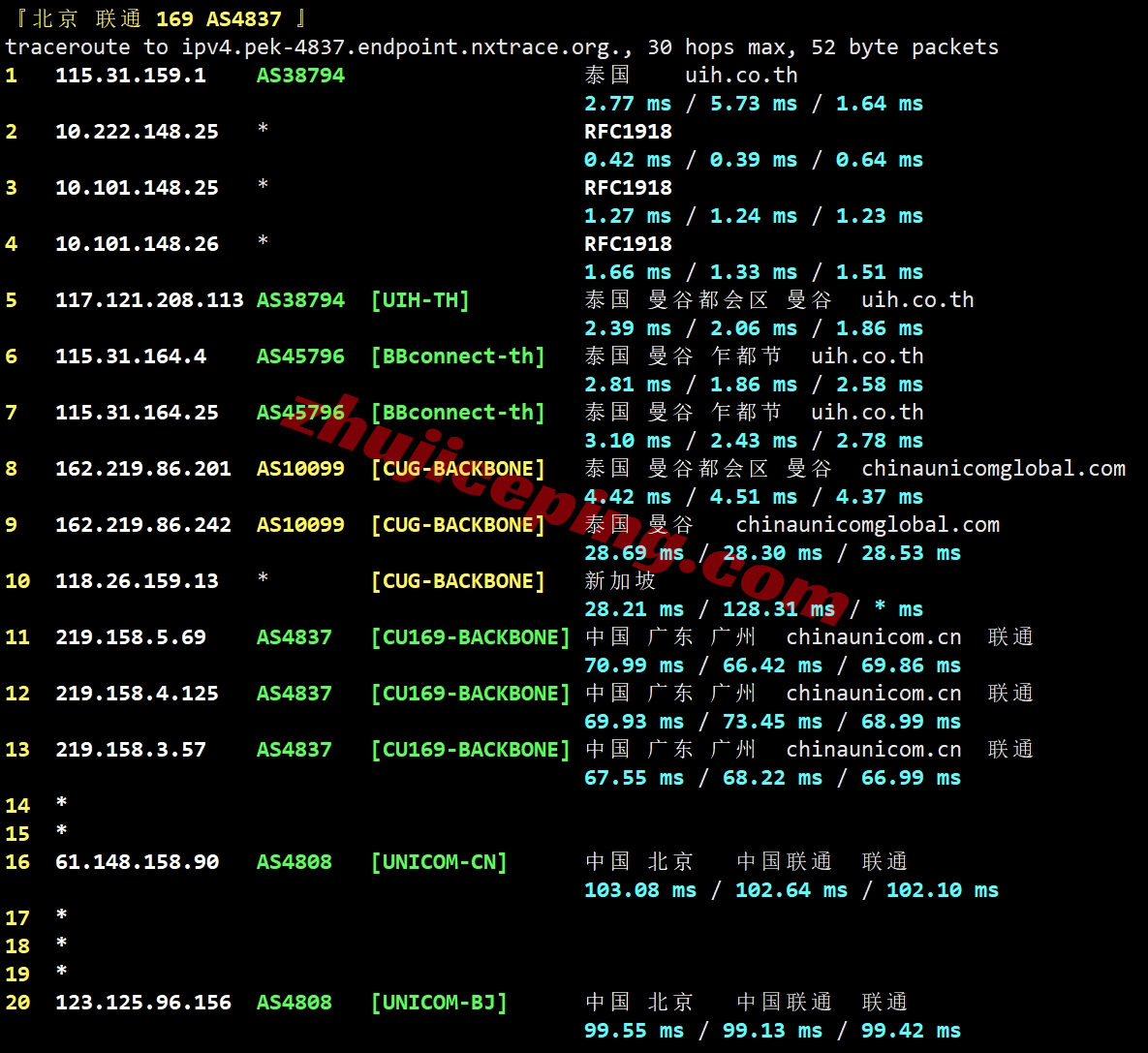Screen dimensions: 1148x1053
Task: Click the 新加坡 location on hop 10
Action: [620, 581]
